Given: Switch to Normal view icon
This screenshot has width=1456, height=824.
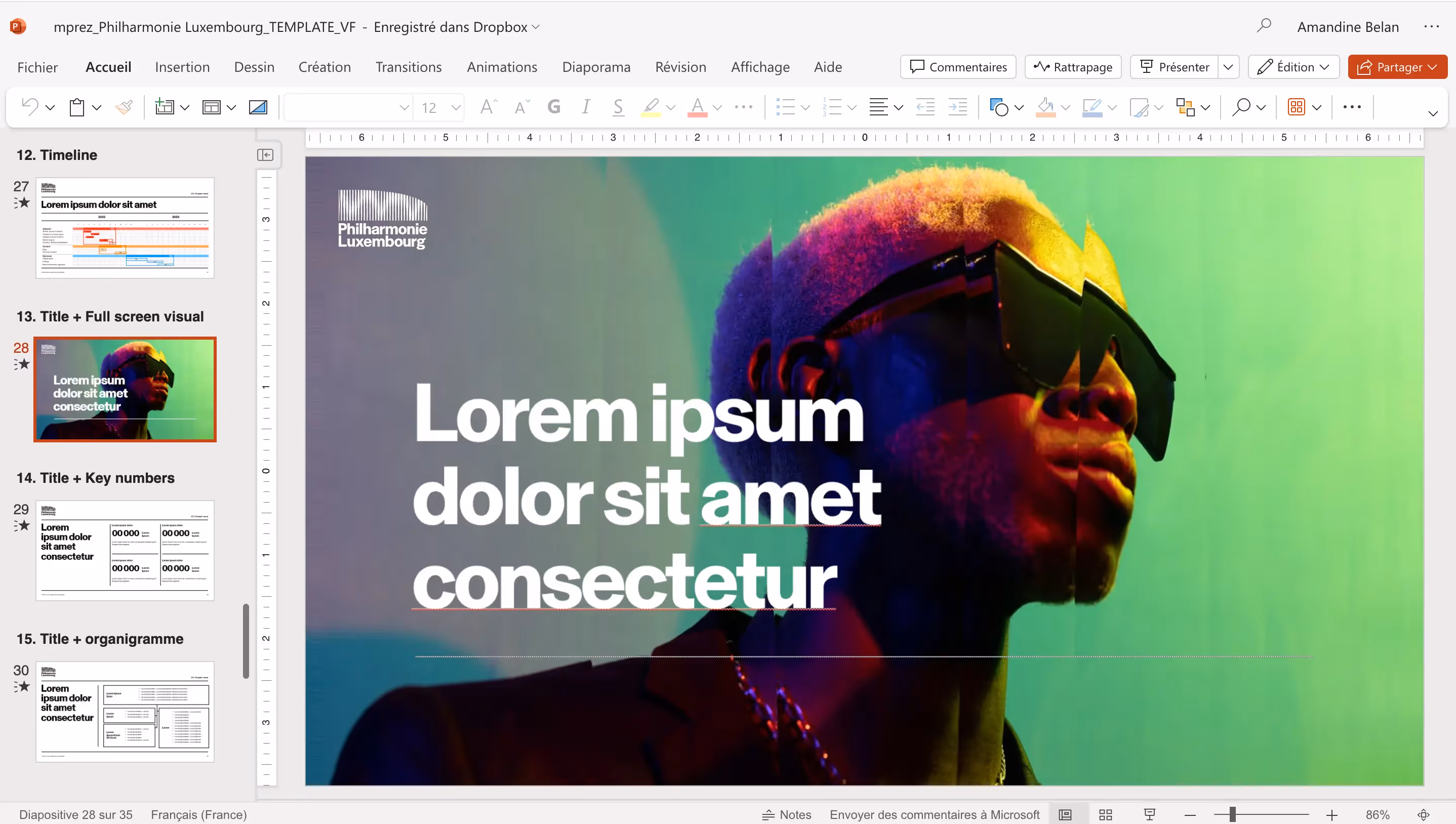Looking at the screenshot, I should (1066, 814).
